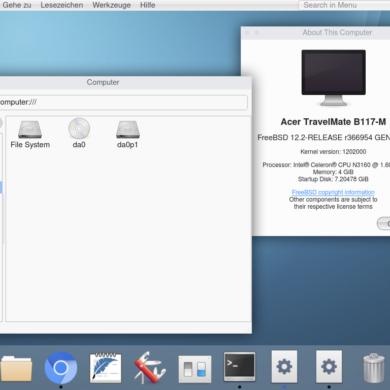The image size is (390, 390).
Task: Open the FreeBSD copyright information link
Action: point(333,192)
